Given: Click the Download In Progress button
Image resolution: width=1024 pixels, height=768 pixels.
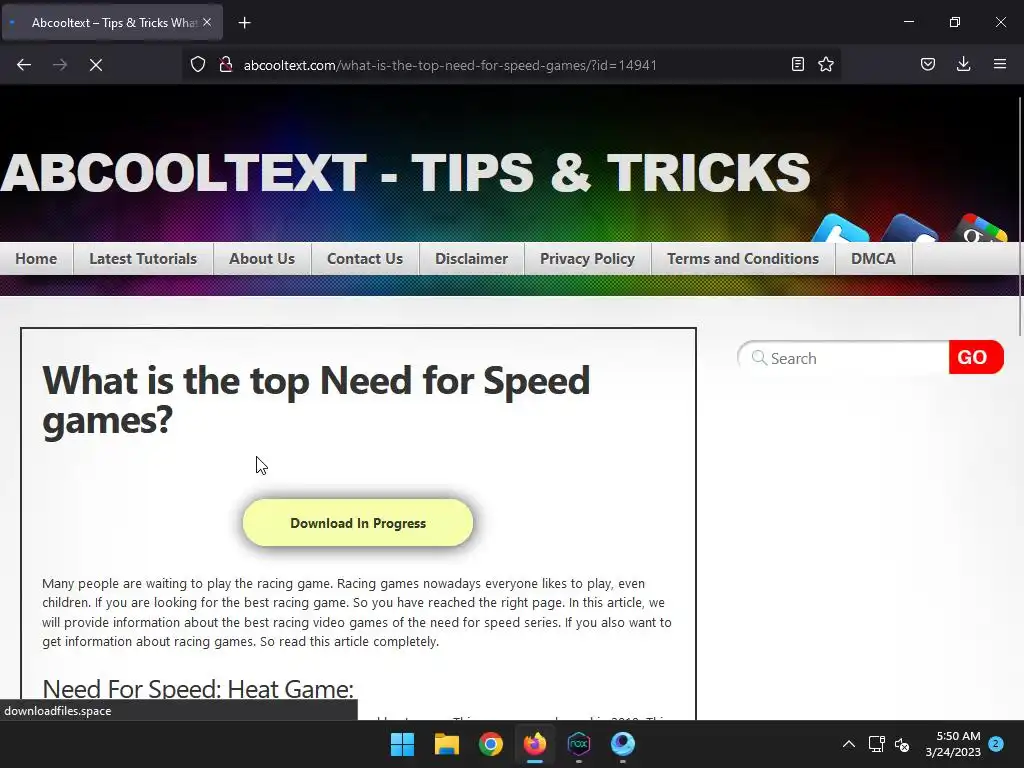Looking at the screenshot, I should coord(358,523).
